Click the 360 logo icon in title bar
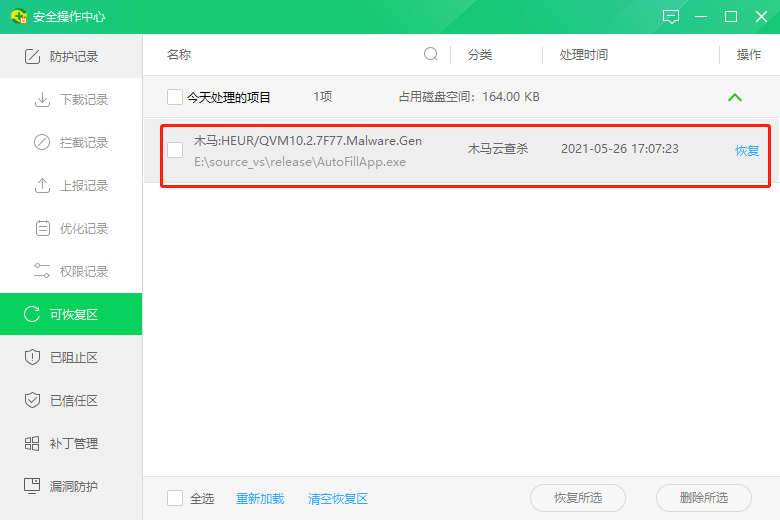Screen dimensions: 780x520 pyautogui.click(x=19, y=16)
